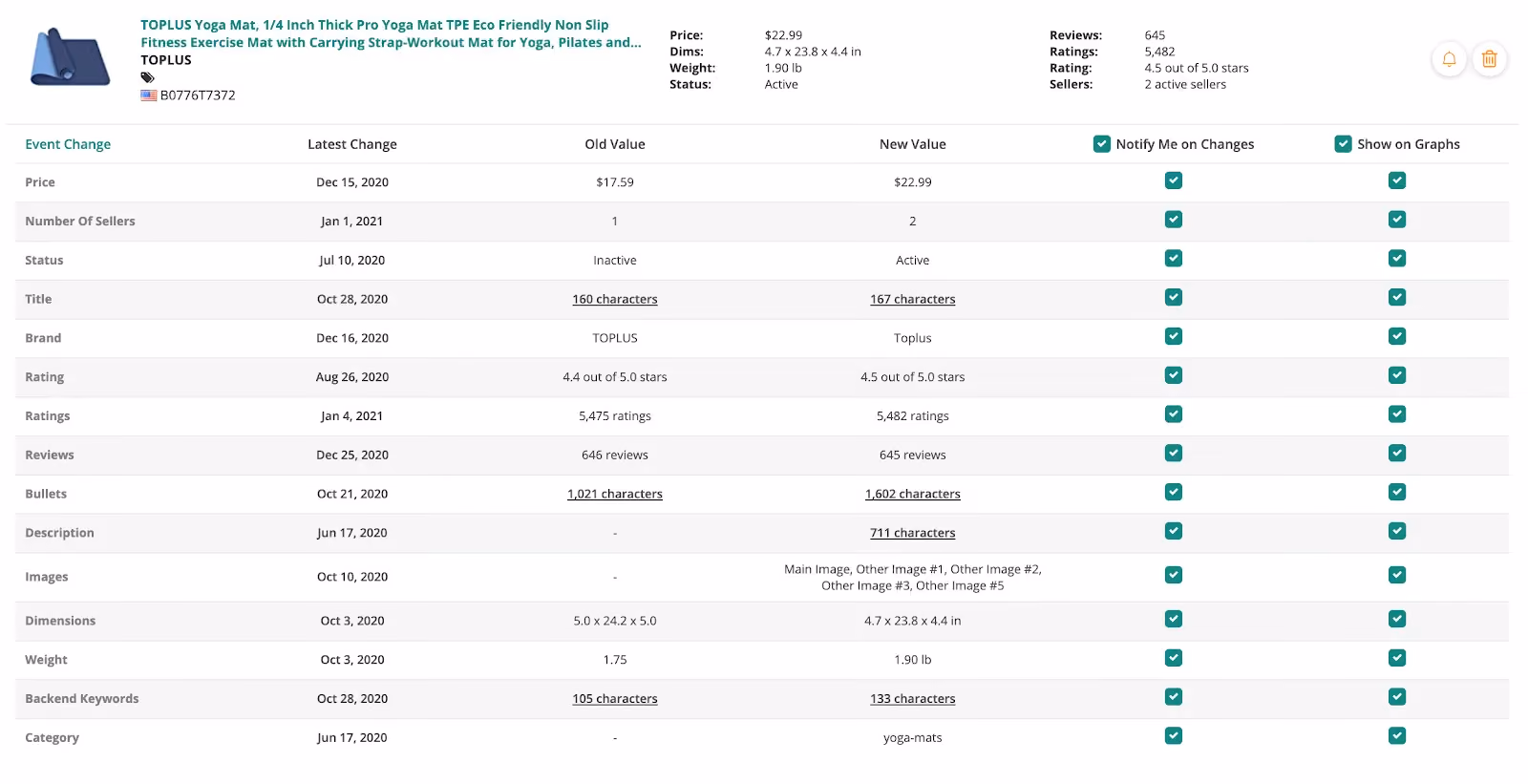Click the 'Old Value' column header
This screenshot has width=1528, height=784.
pos(615,144)
